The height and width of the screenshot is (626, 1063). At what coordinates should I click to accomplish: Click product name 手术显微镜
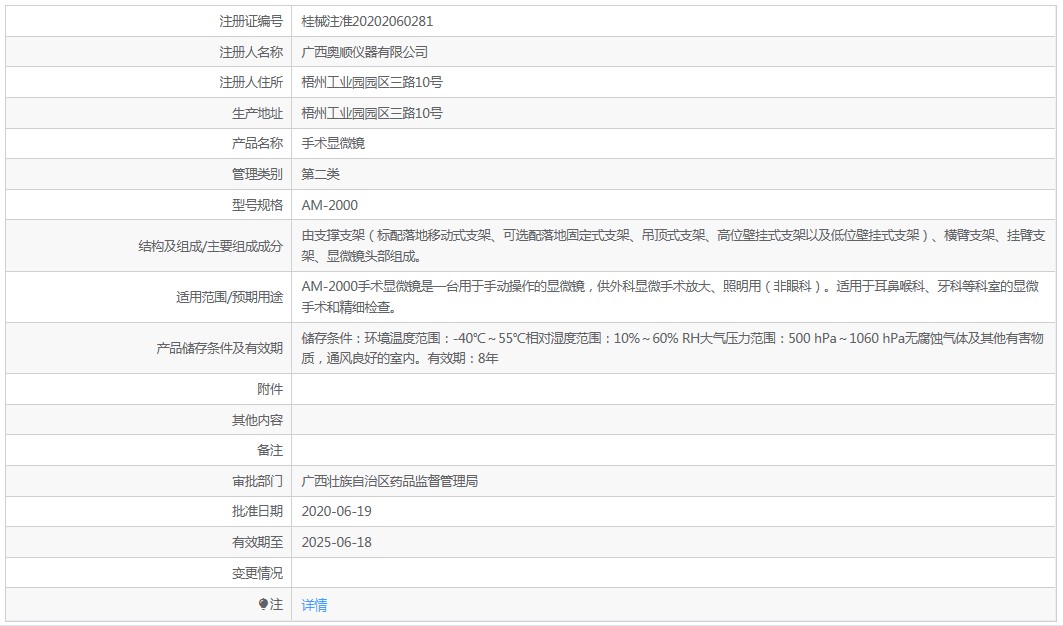click(333, 143)
